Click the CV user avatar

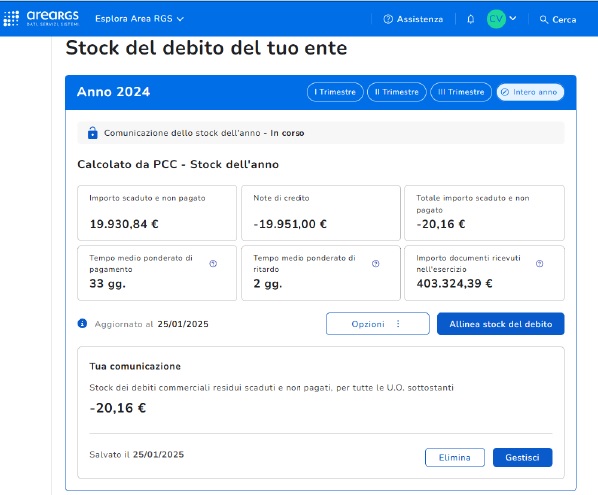pyautogui.click(x=496, y=19)
